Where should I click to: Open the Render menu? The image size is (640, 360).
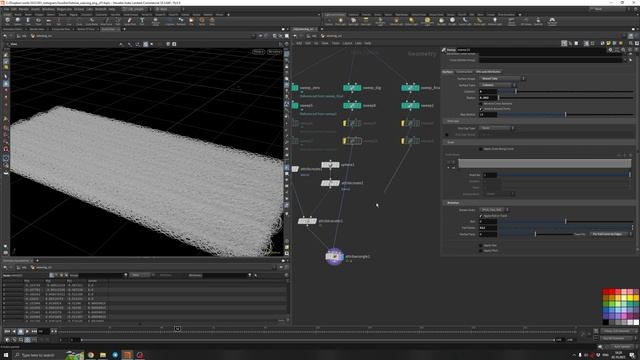coord(24,9)
